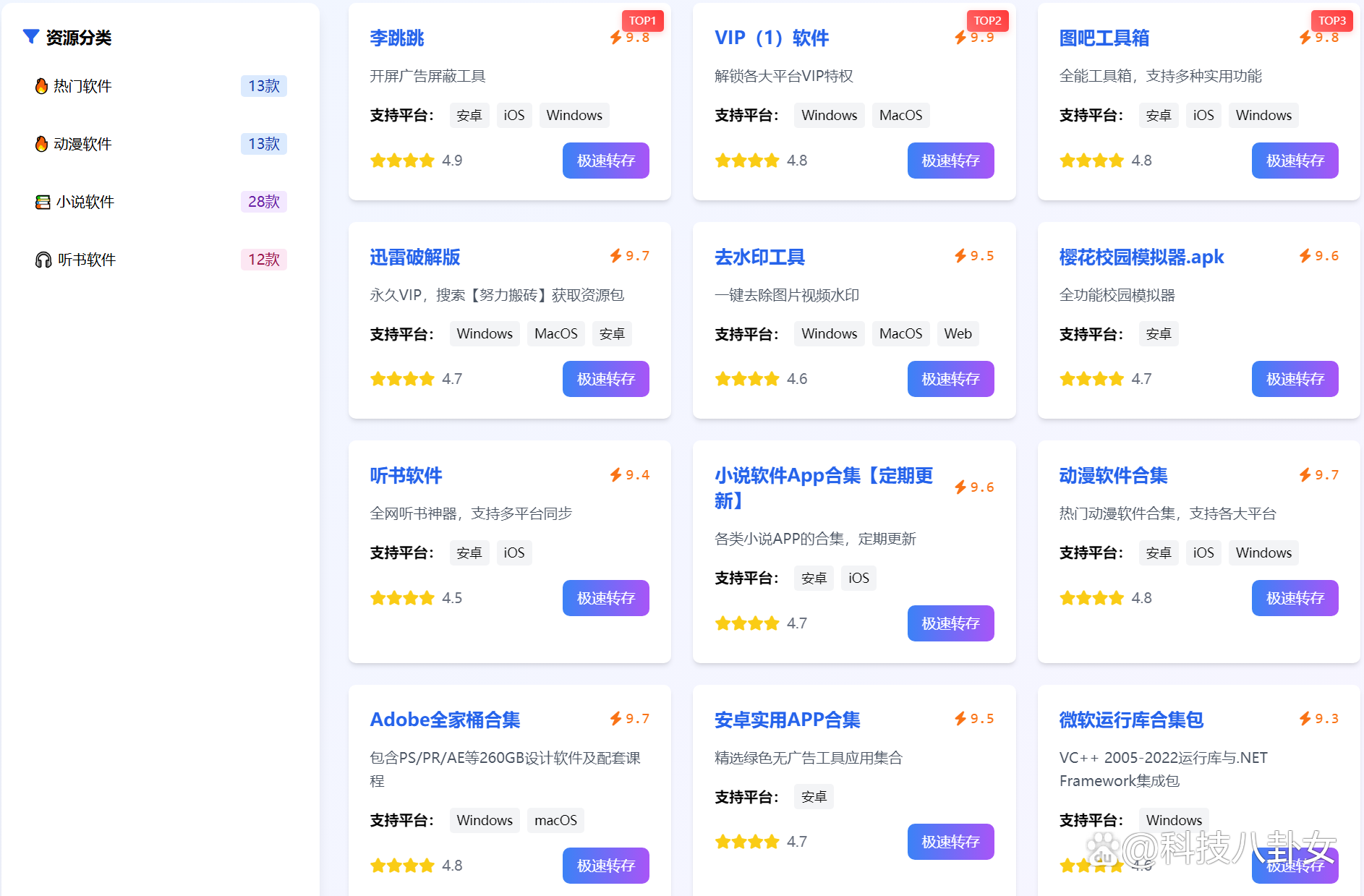Screen dimensions: 1364x896
Task: Click the lightning icon next to 李跳跳's 9.8 score
Action: point(615,37)
